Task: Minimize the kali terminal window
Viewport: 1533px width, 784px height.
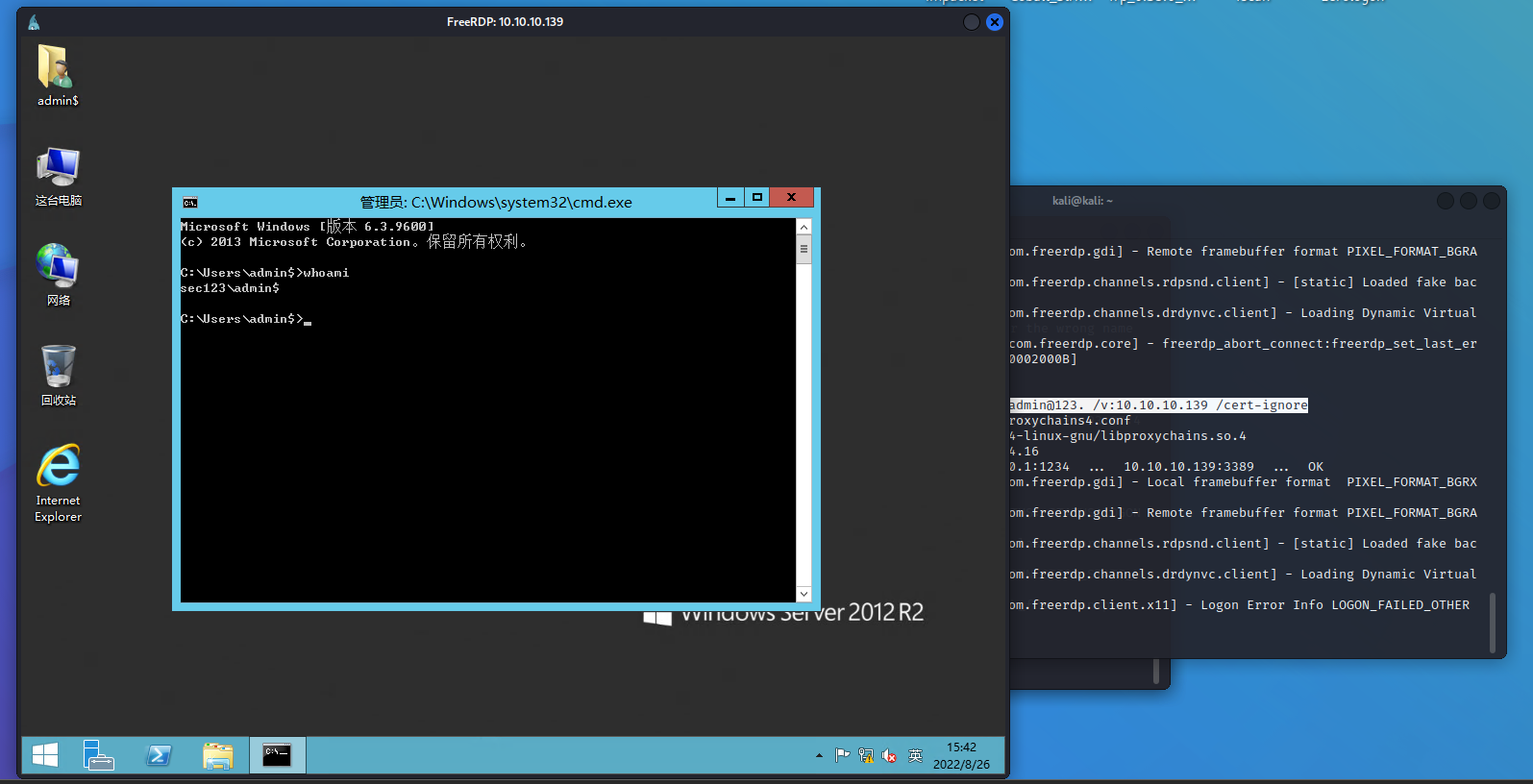Action: [1446, 201]
